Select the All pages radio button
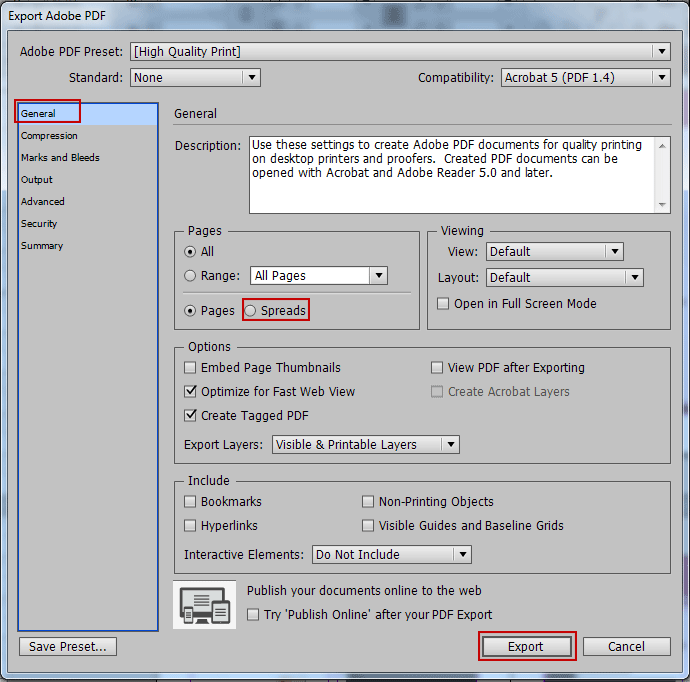 pyautogui.click(x=190, y=252)
